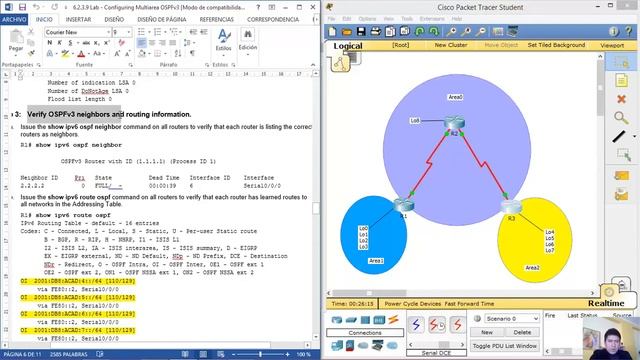Click the drawing palette icon in Packet Tracer
This screenshot has height=360, width=640.
point(498,31)
